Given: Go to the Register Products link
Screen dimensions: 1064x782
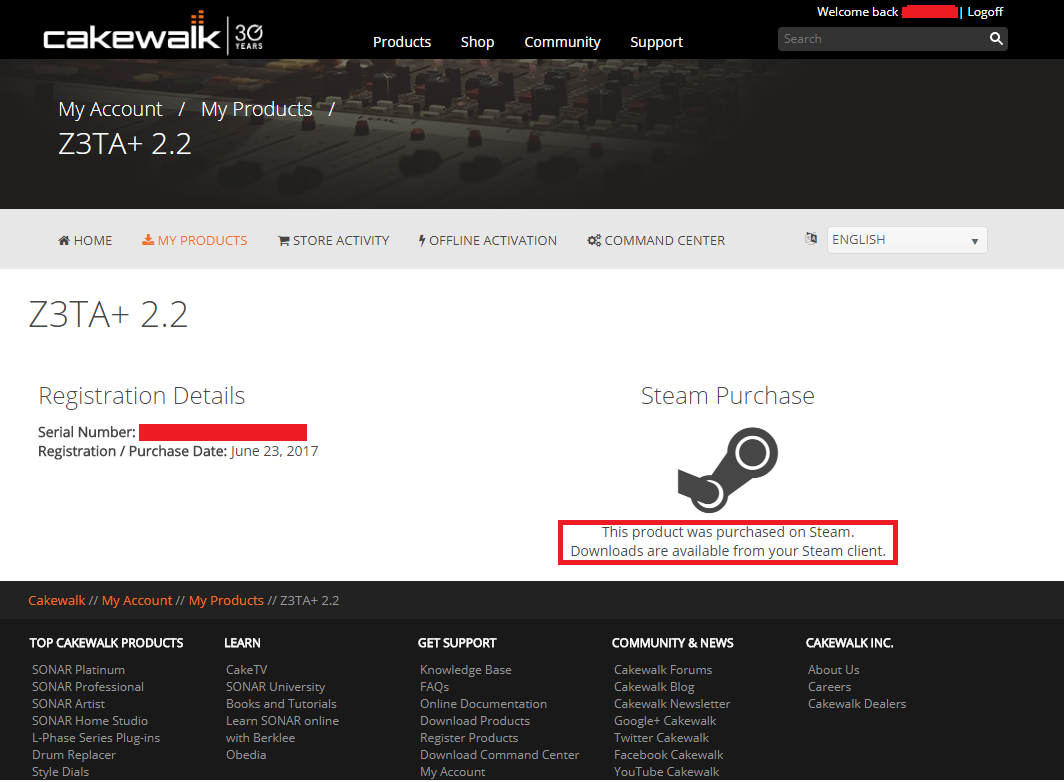Looking at the screenshot, I should coord(469,737).
